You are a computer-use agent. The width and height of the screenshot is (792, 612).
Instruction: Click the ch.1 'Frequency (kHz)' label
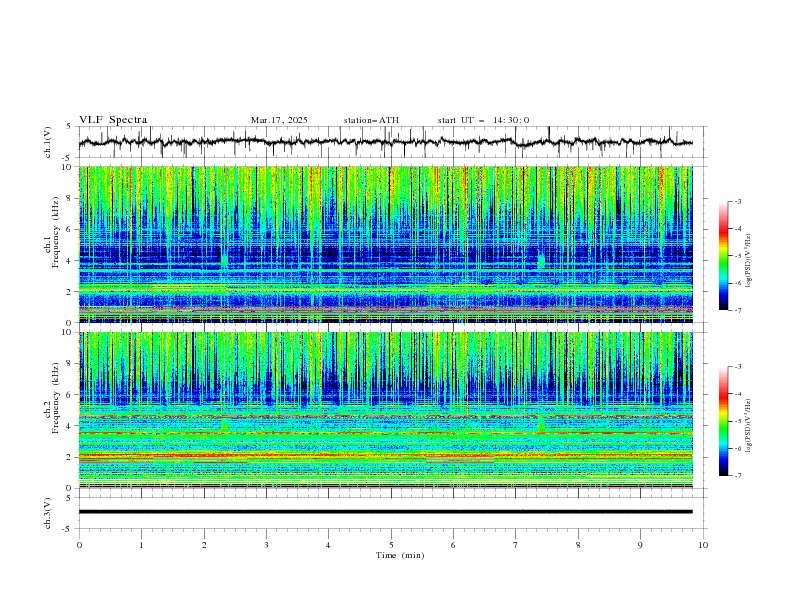pos(56,233)
